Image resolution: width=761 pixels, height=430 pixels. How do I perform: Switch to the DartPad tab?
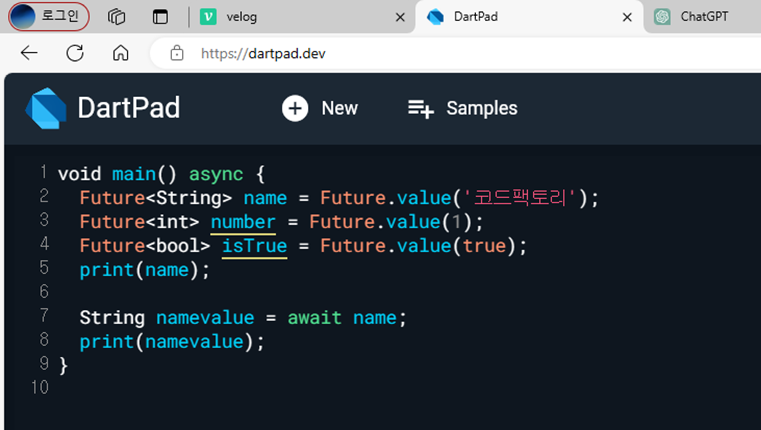(x=529, y=17)
